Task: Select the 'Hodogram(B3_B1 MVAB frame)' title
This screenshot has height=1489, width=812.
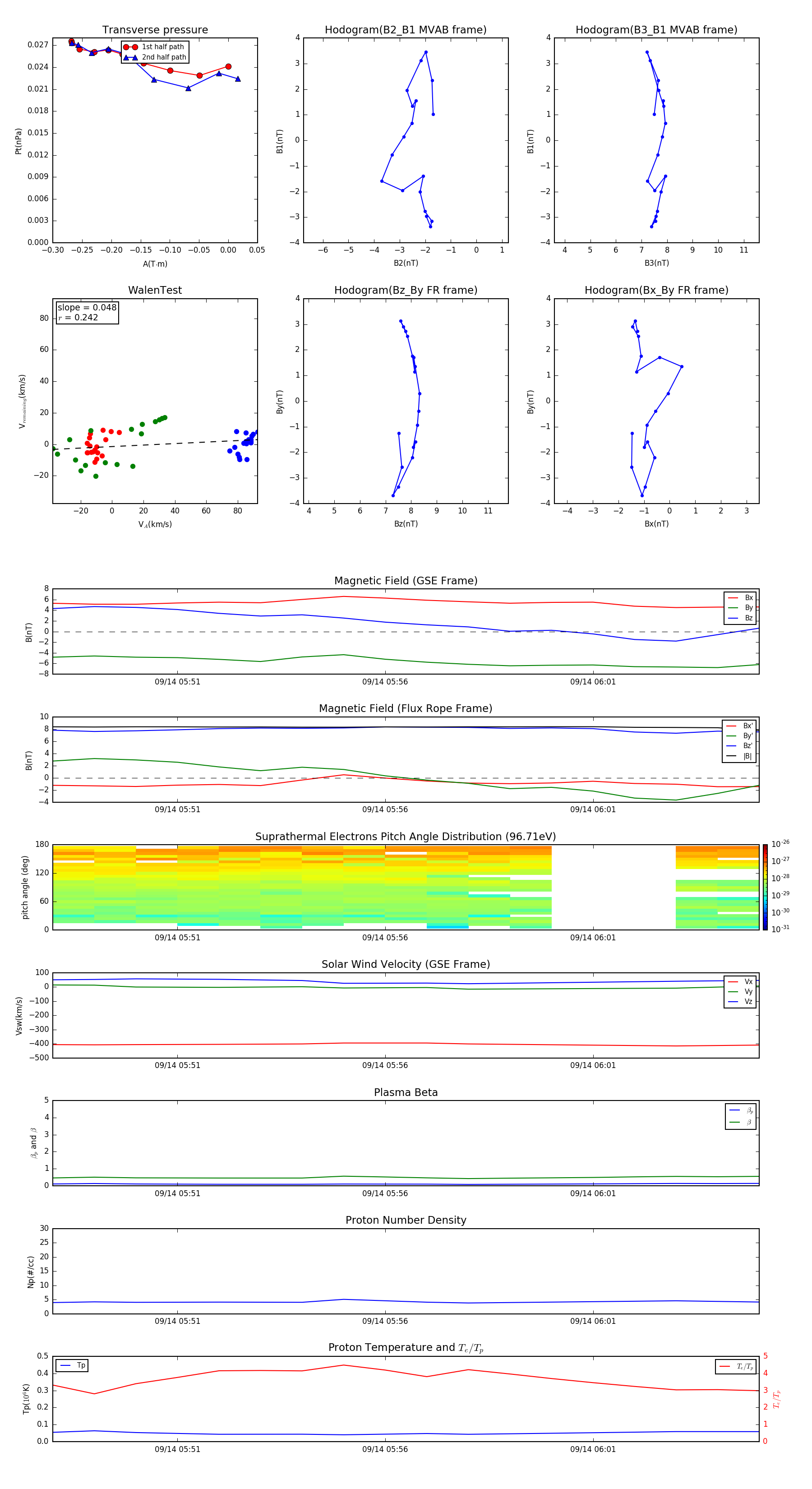Action: (x=656, y=30)
